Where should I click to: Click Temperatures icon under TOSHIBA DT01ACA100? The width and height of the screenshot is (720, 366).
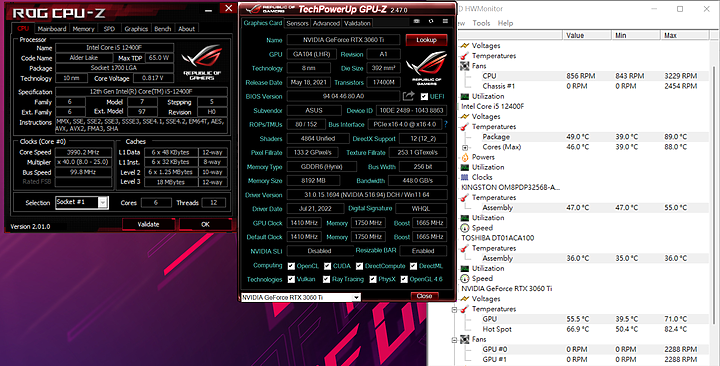pos(465,248)
